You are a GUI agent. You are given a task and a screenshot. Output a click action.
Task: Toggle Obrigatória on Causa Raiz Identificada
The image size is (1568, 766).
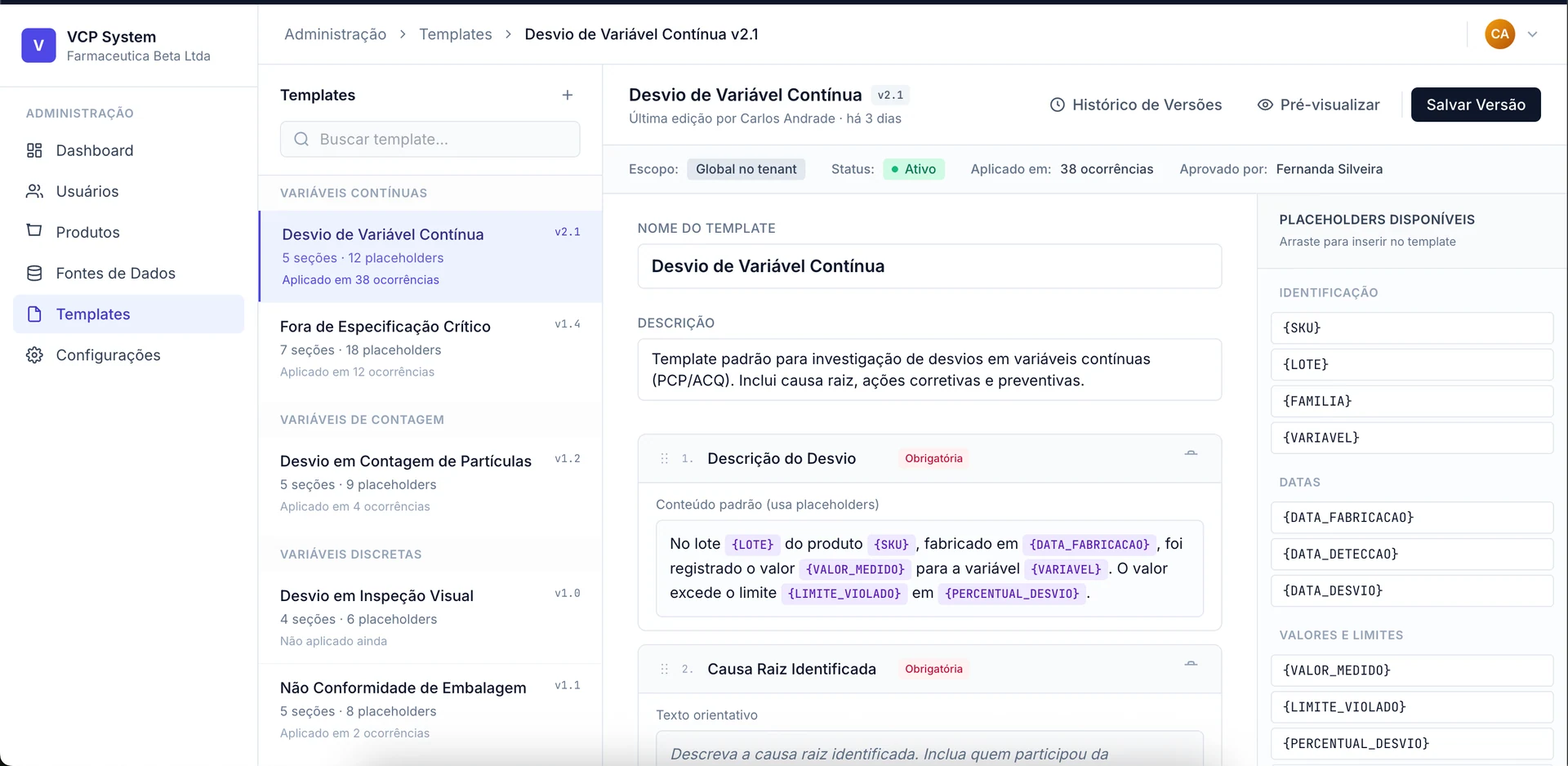933,669
